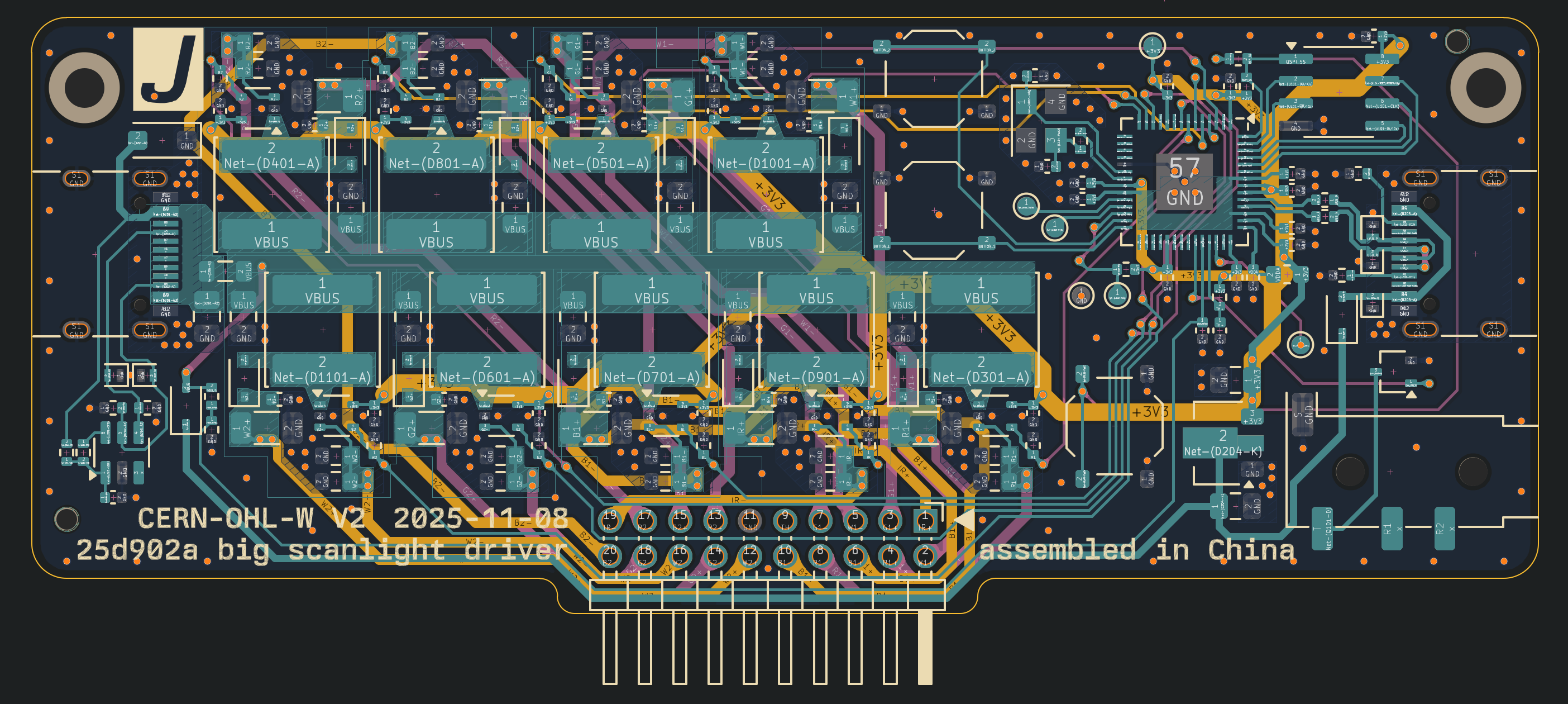Select the R2 resistor pad

1444,528
